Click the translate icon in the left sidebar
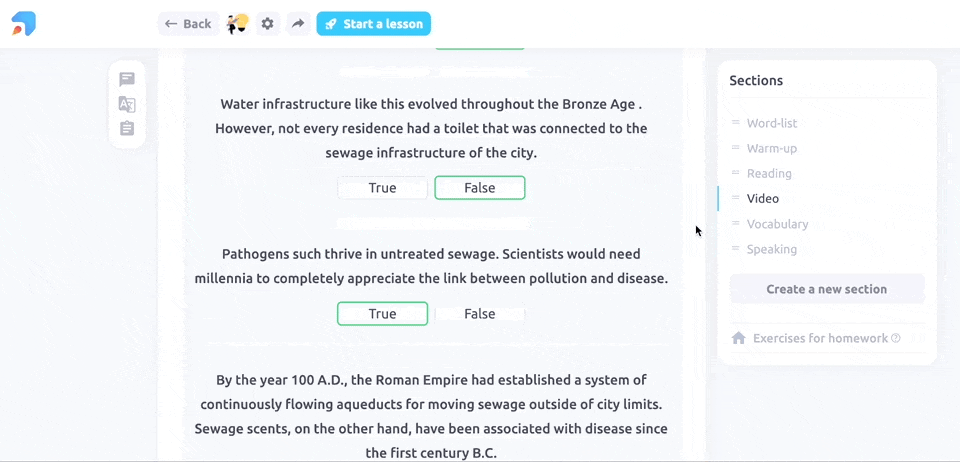960x462 pixels. point(127,104)
